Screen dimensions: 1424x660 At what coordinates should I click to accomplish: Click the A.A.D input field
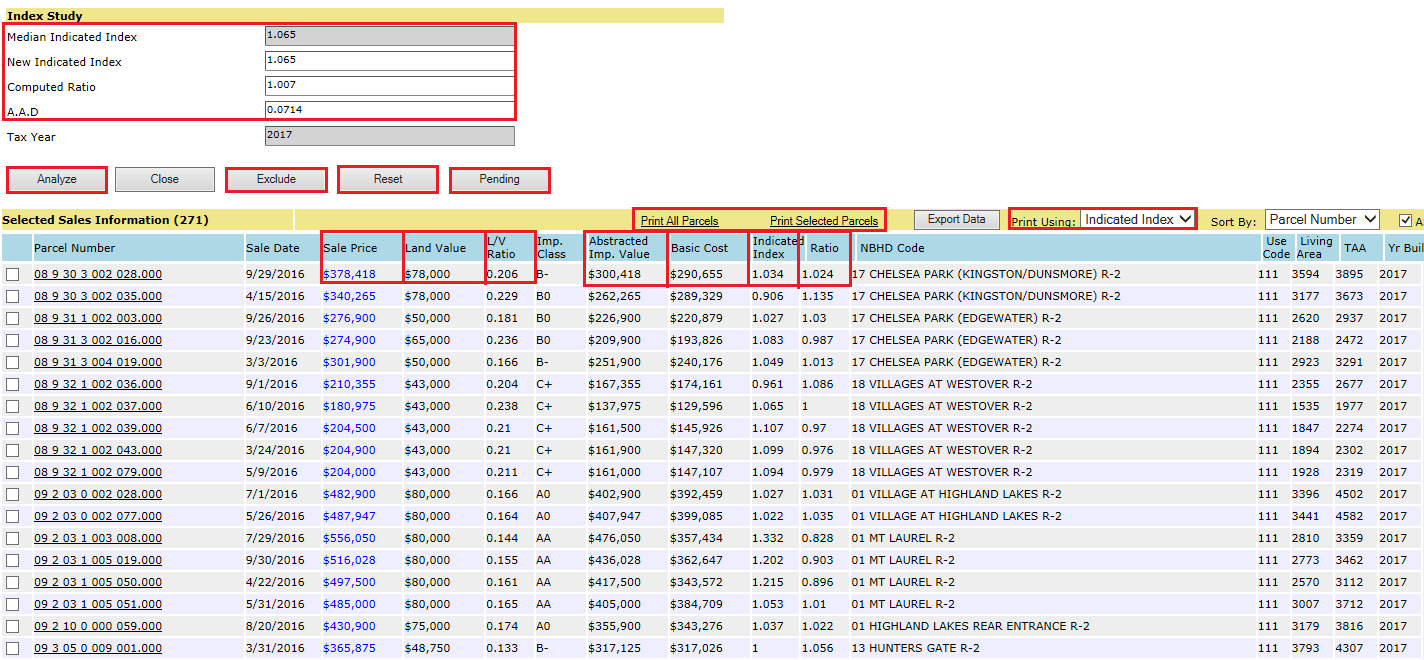coord(390,110)
